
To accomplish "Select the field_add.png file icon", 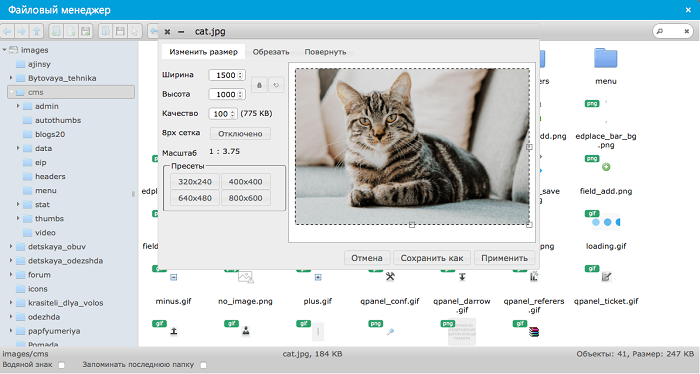I will 606,167.
